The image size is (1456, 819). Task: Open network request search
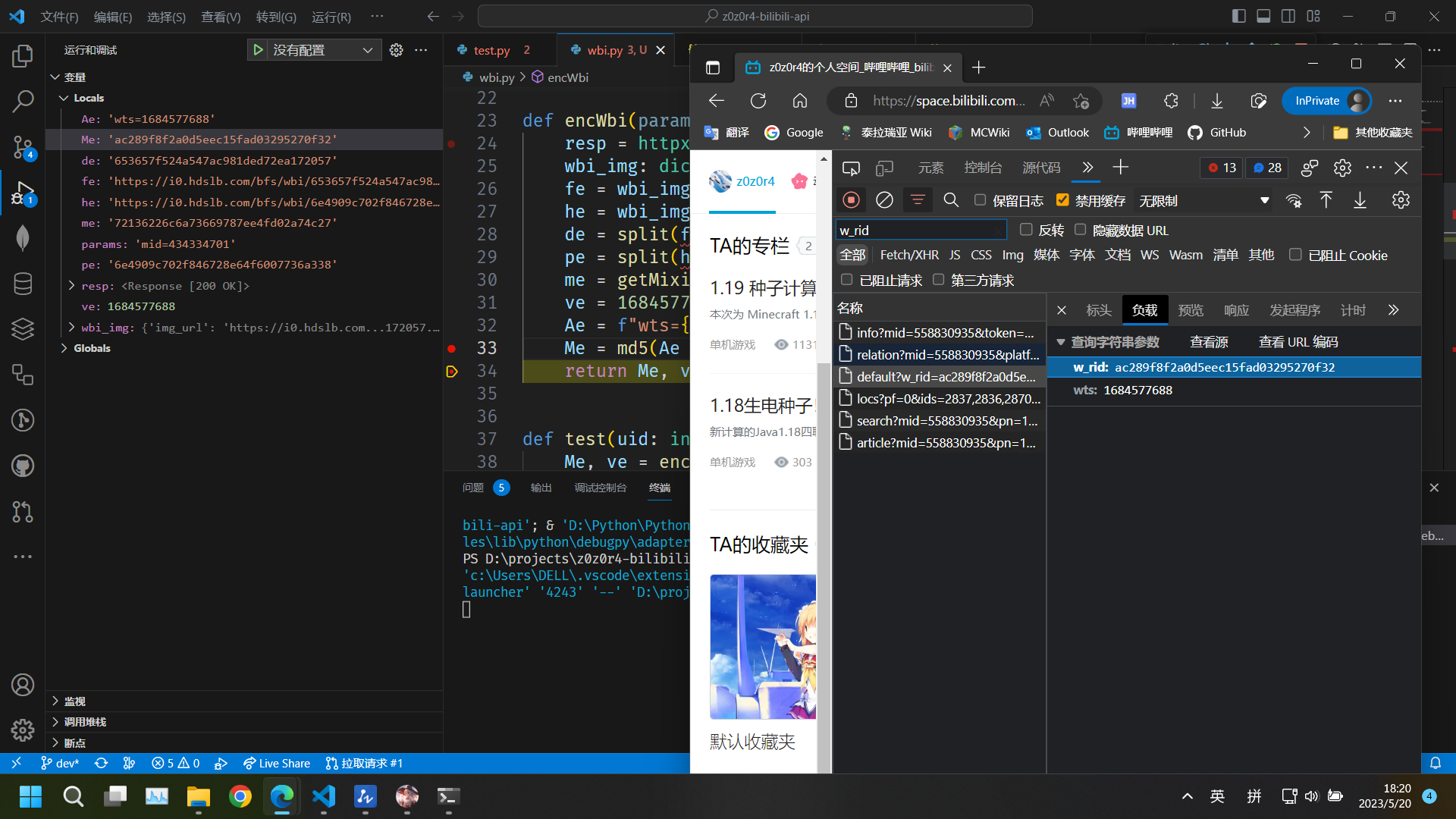tap(951, 199)
